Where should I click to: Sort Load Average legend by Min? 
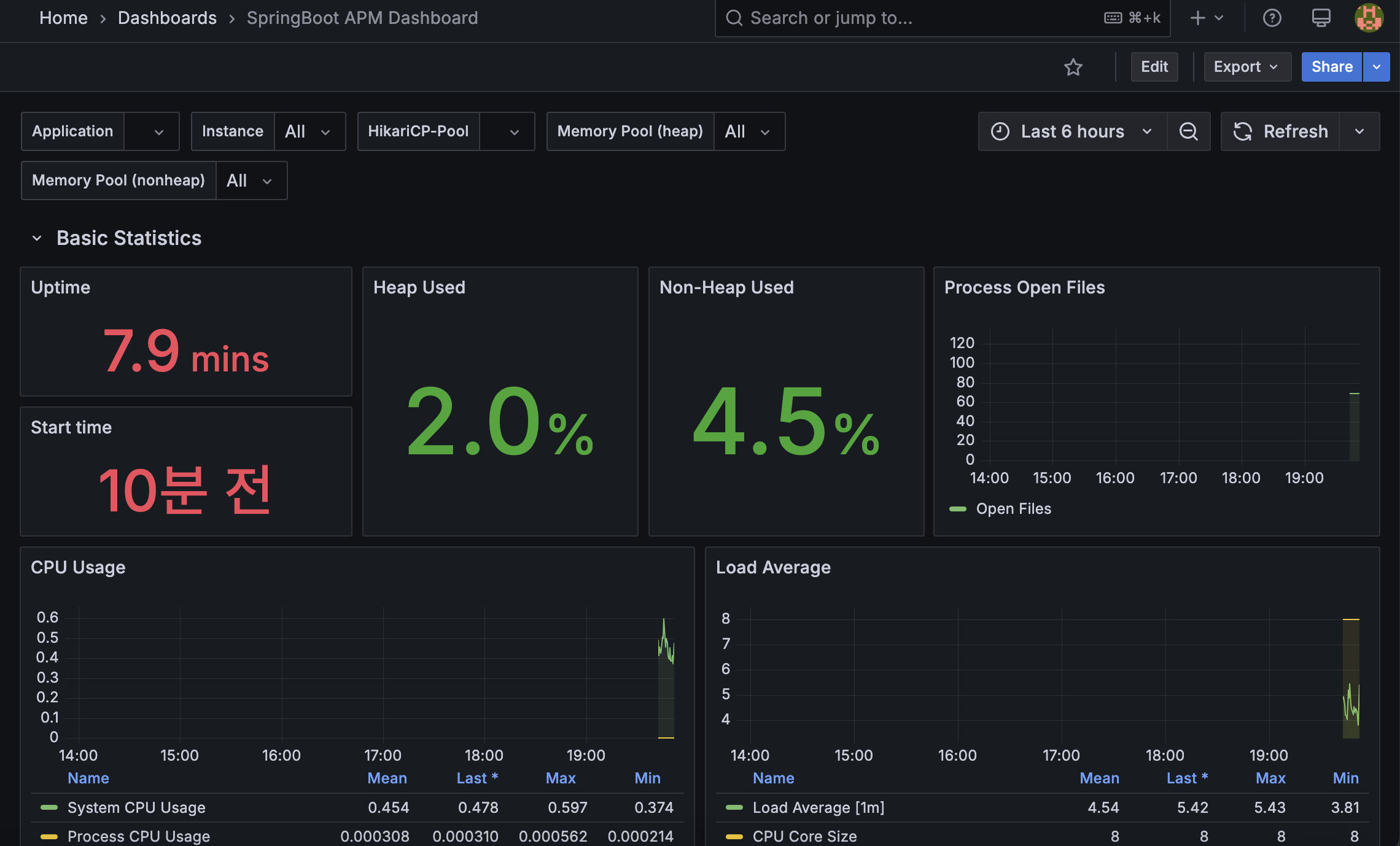click(x=1345, y=778)
